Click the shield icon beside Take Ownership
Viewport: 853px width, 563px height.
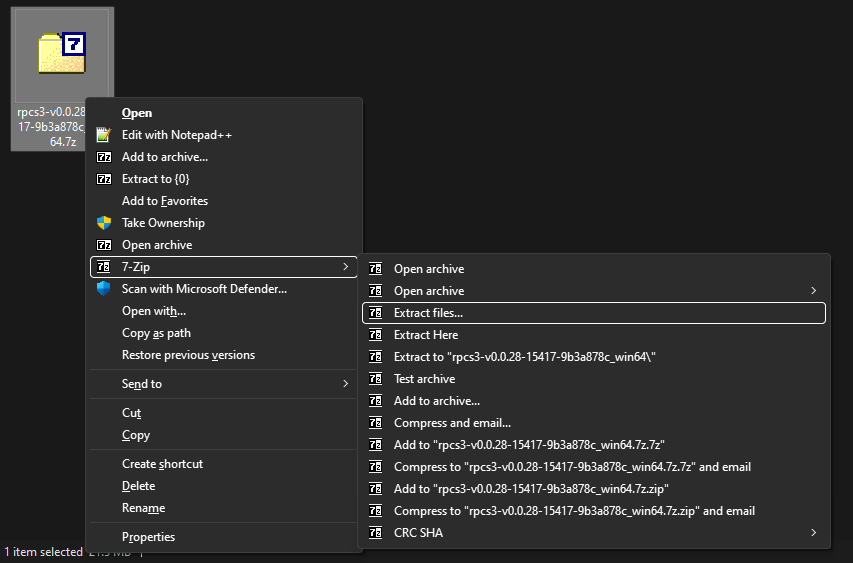[104, 222]
